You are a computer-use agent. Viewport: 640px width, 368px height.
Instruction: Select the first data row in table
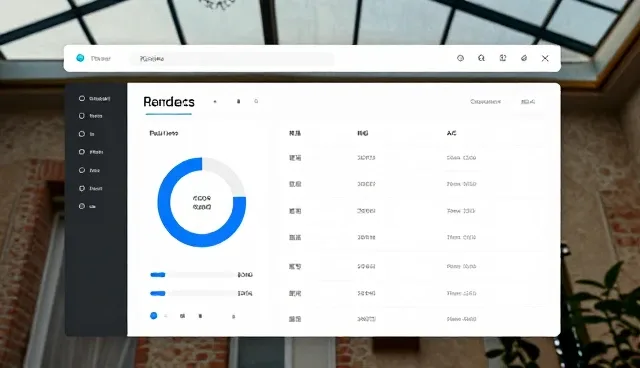click(x=412, y=157)
